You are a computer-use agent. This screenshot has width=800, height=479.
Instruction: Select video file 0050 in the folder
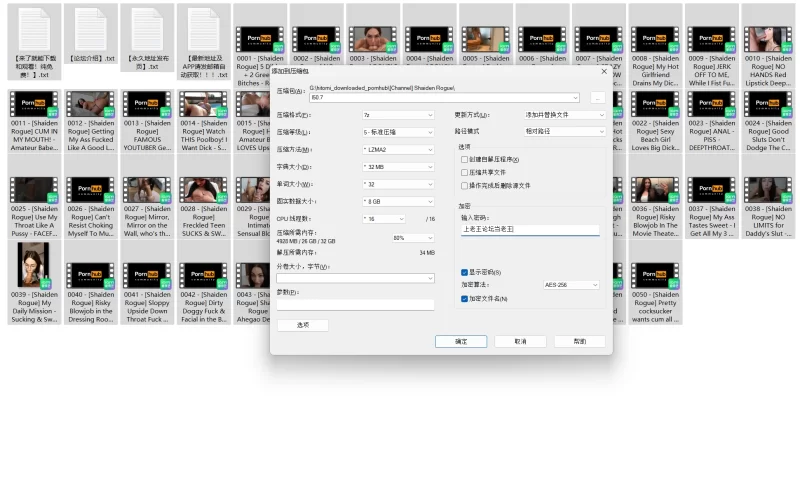(655, 276)
